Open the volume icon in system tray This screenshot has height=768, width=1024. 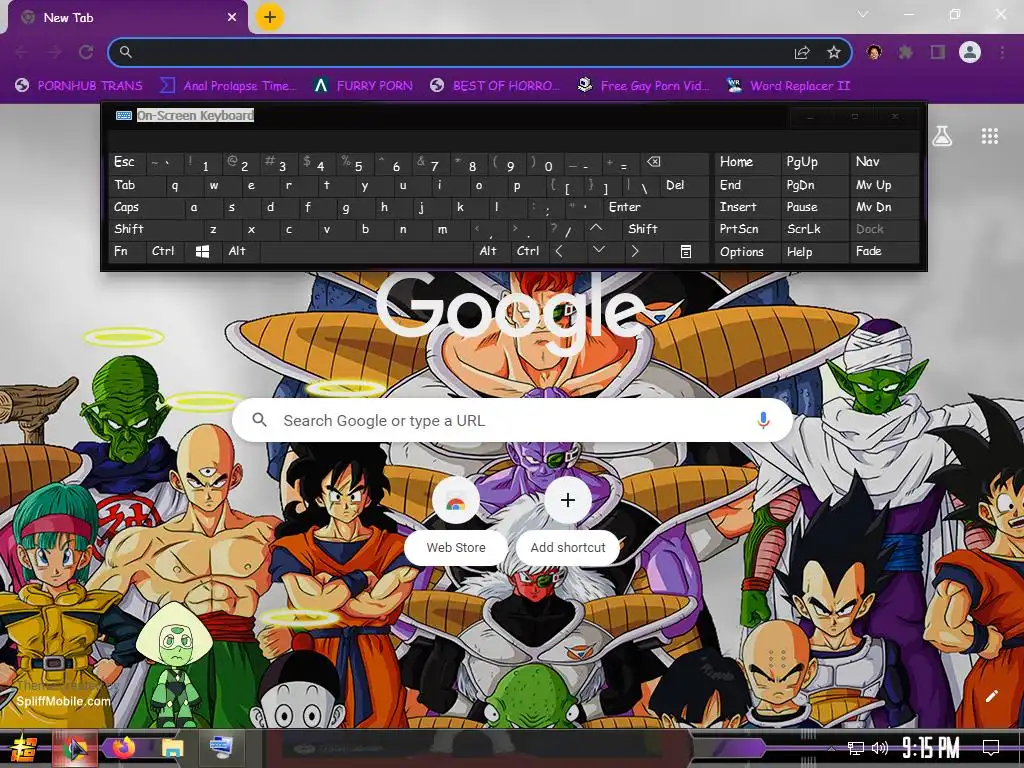pos(880,748)
